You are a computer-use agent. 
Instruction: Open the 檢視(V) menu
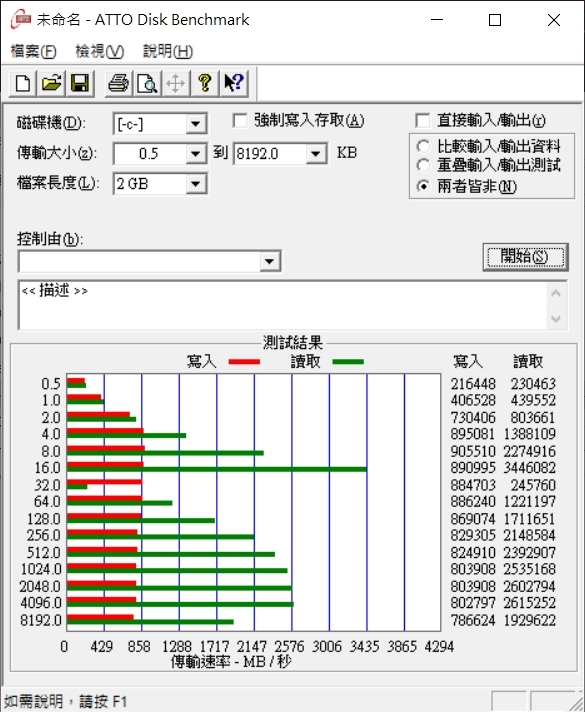(99, 51)
